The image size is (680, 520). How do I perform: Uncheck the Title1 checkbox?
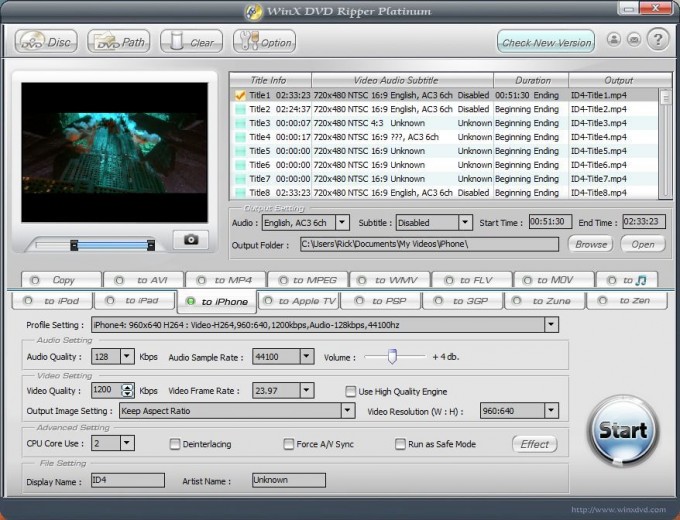(x=240, y=95)
